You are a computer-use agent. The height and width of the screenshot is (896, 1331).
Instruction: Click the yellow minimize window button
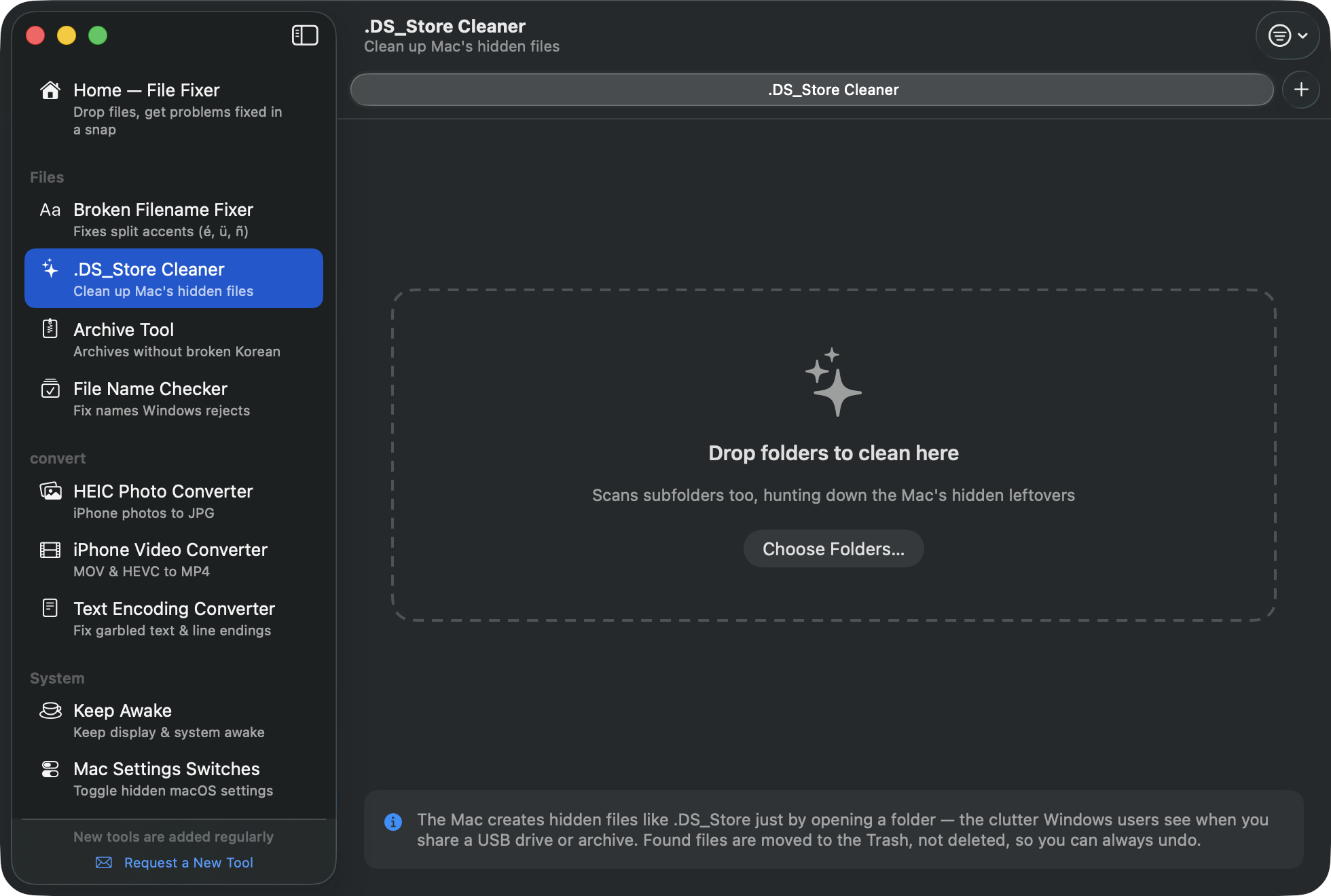[67, 35]
